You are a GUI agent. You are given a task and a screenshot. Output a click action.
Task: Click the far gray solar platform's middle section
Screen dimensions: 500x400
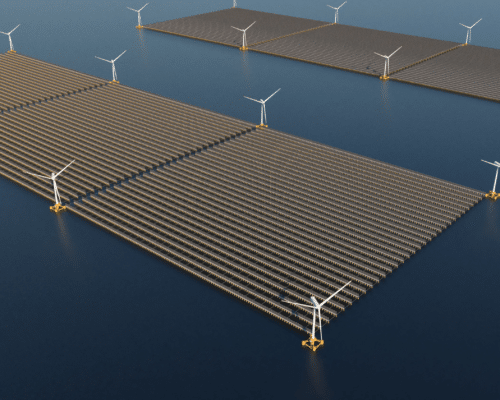point(355,49)
